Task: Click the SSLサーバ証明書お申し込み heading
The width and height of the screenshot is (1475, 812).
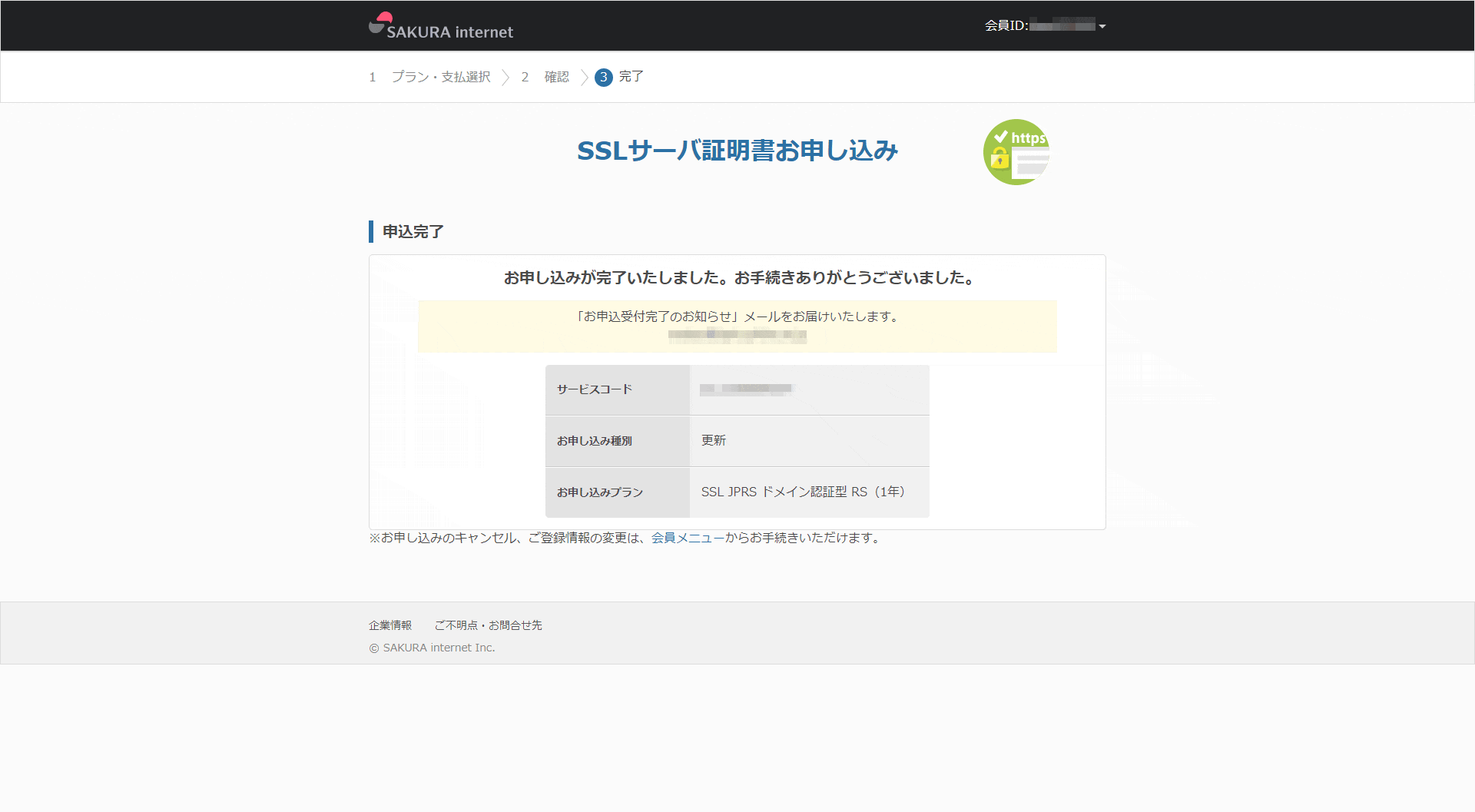Action: (x=737, y=151)
